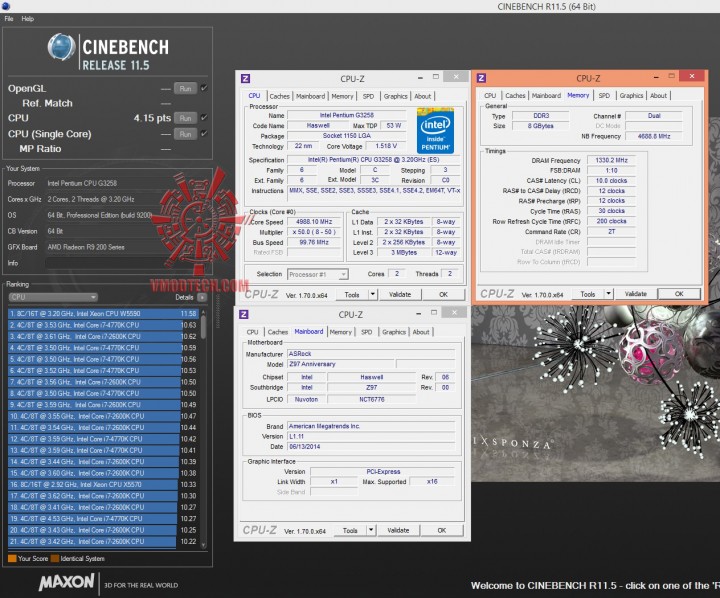720x598 pixels.
Task: Click the ranking list scrollbar thumb
Action: pos(203,326)
